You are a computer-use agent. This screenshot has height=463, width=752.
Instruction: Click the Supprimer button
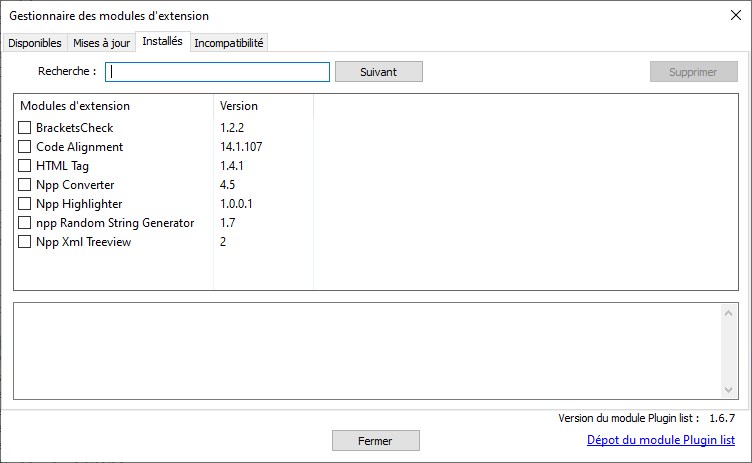point(693,71)
